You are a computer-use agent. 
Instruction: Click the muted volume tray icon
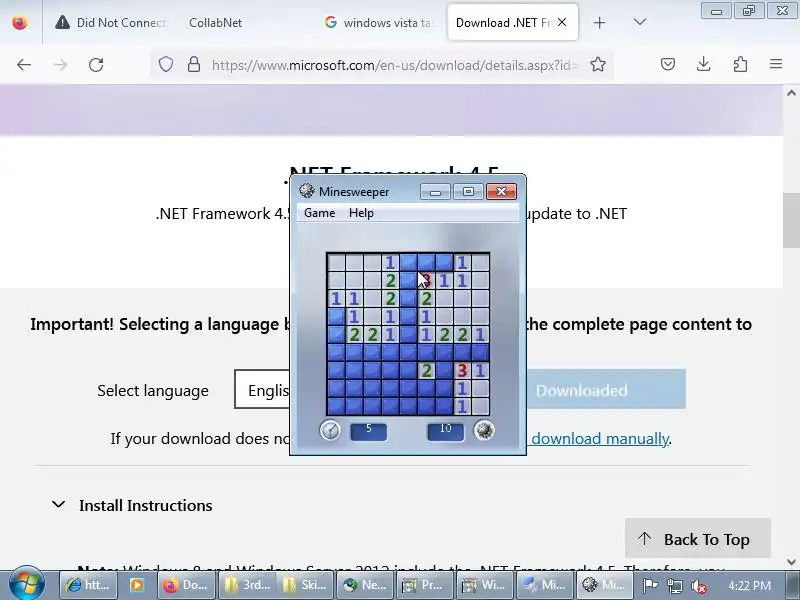point(699,586)
